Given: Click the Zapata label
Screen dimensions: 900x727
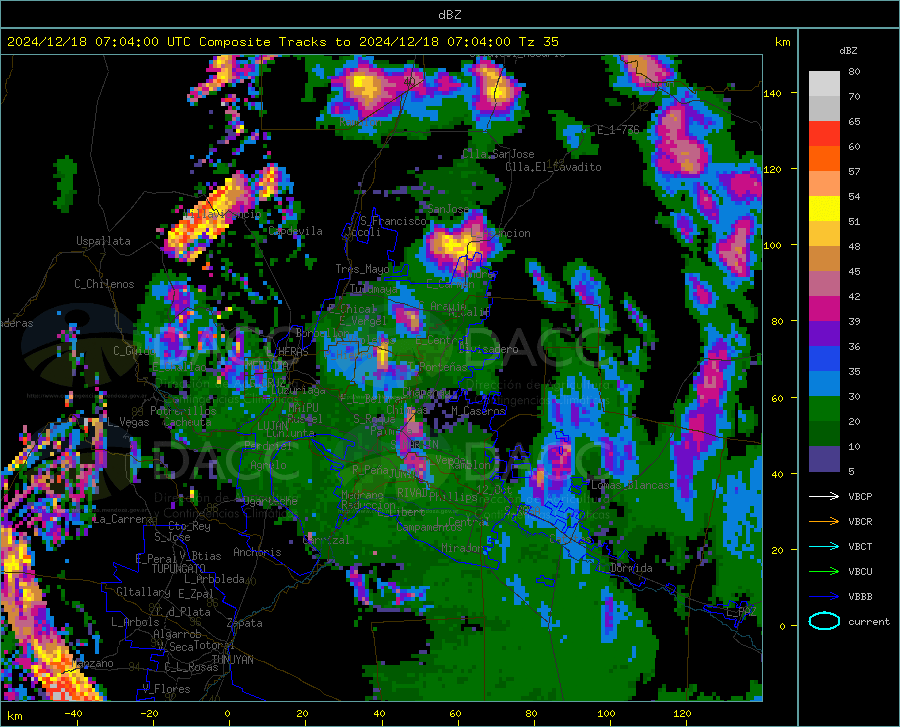Looking at the screenshot, I should tap(245, 623).
